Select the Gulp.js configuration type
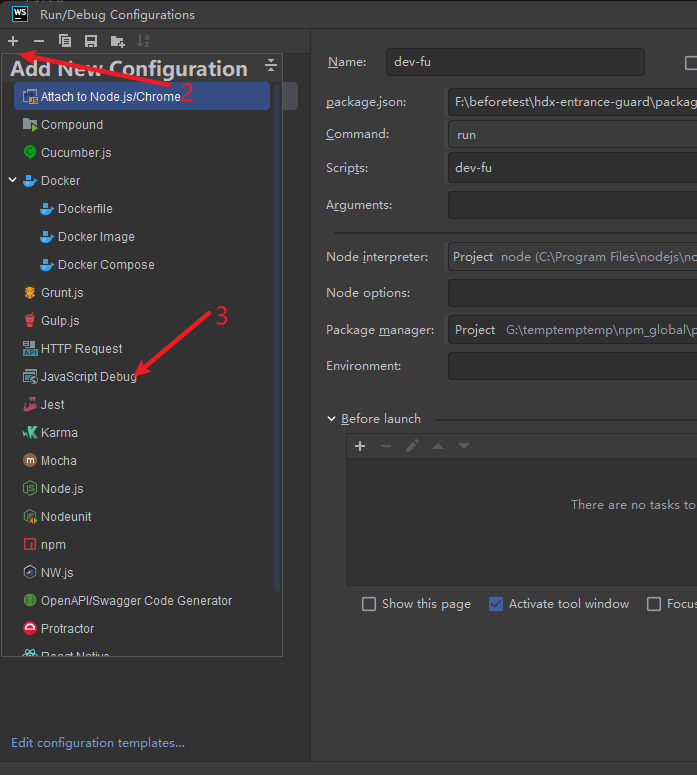Viewport: 697px width, 775px height. (142, 321)
